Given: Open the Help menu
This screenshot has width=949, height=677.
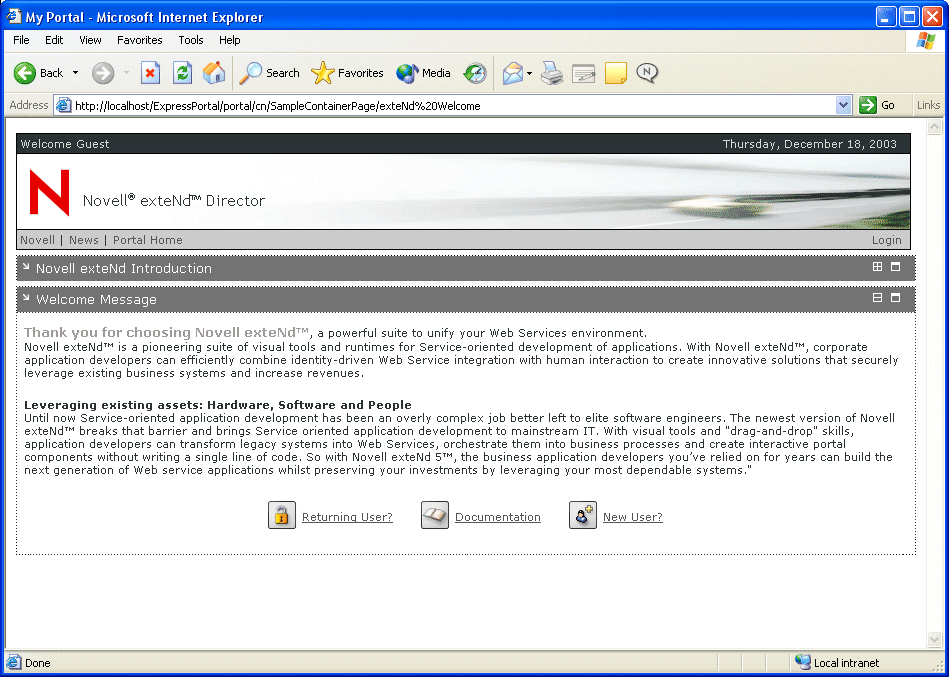Looking at the screenshot, I should point(229,40).
